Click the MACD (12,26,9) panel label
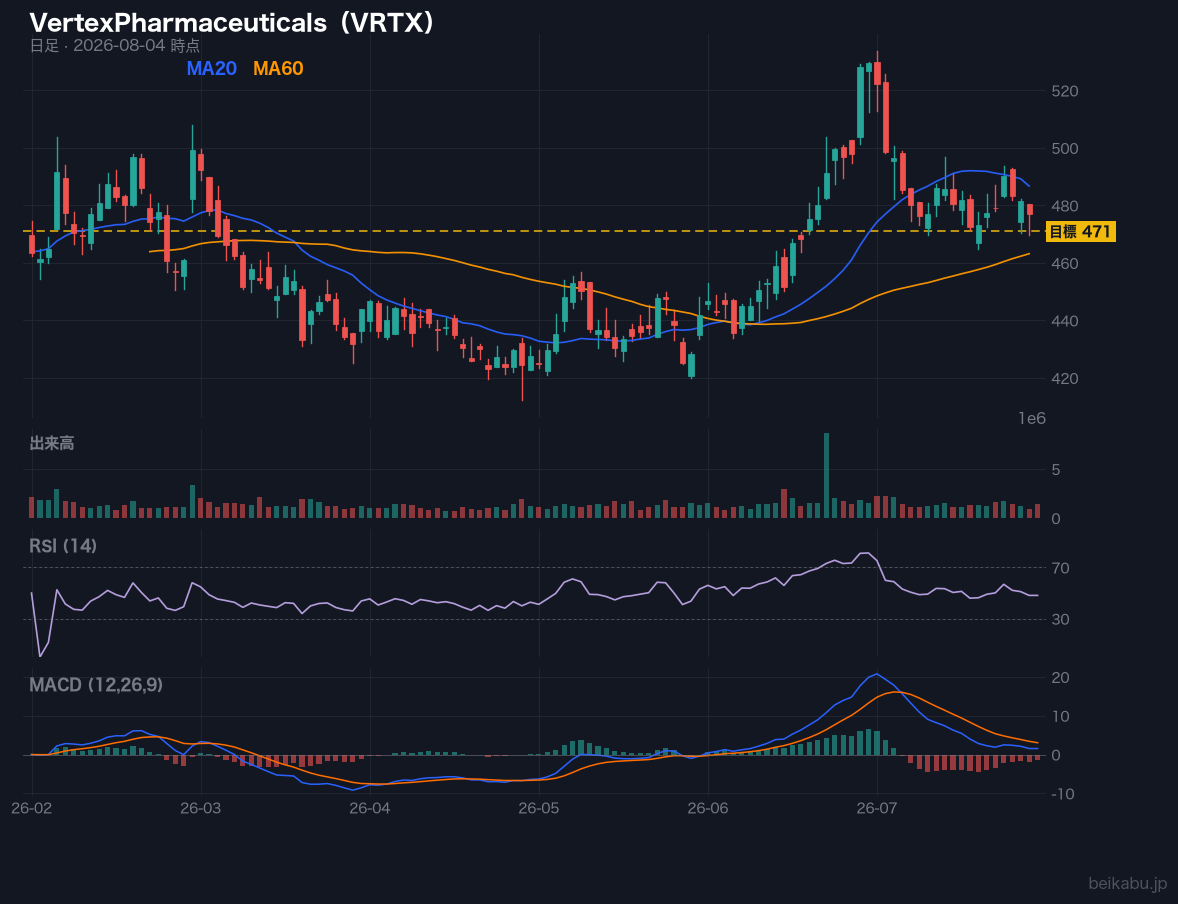Viewport: 1178px width, 904px height. click(96, 685)
